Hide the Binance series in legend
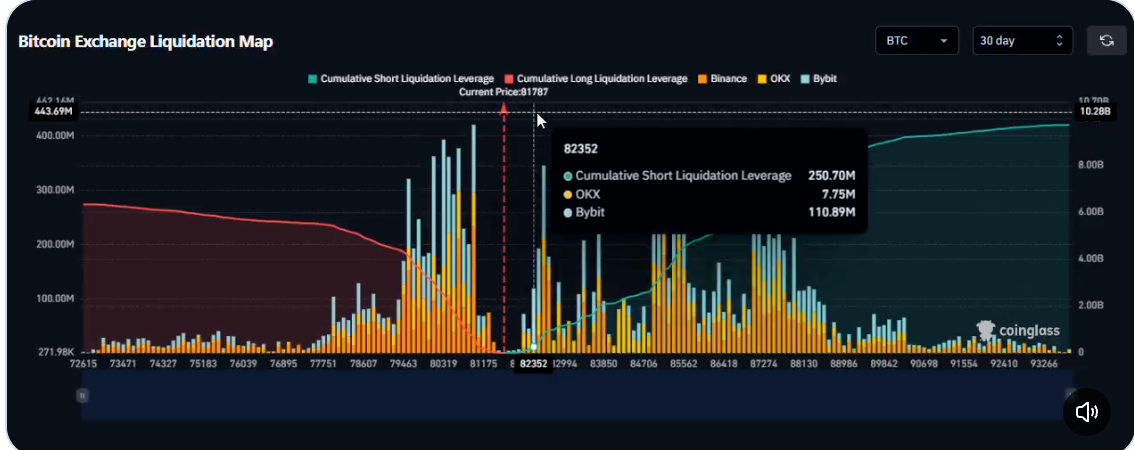This screenshot has width=1134, height=450. tap(722, 78)
